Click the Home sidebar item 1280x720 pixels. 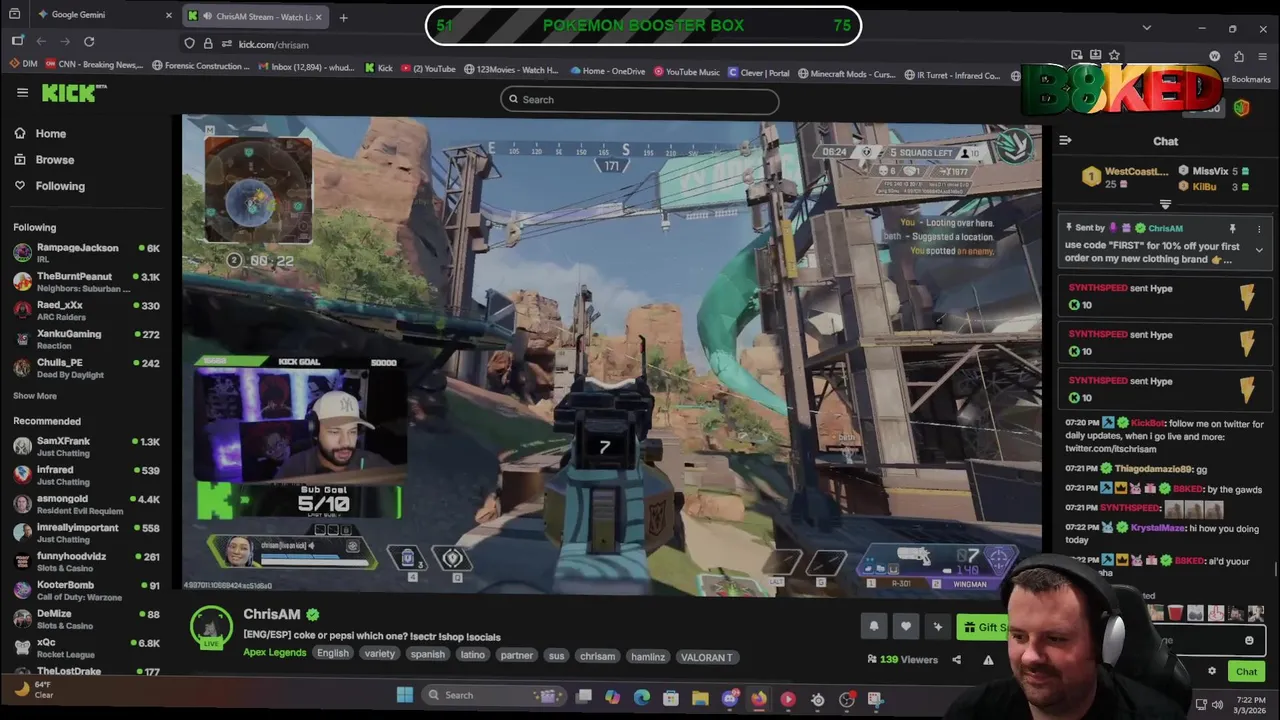click(x=40, y=133)
